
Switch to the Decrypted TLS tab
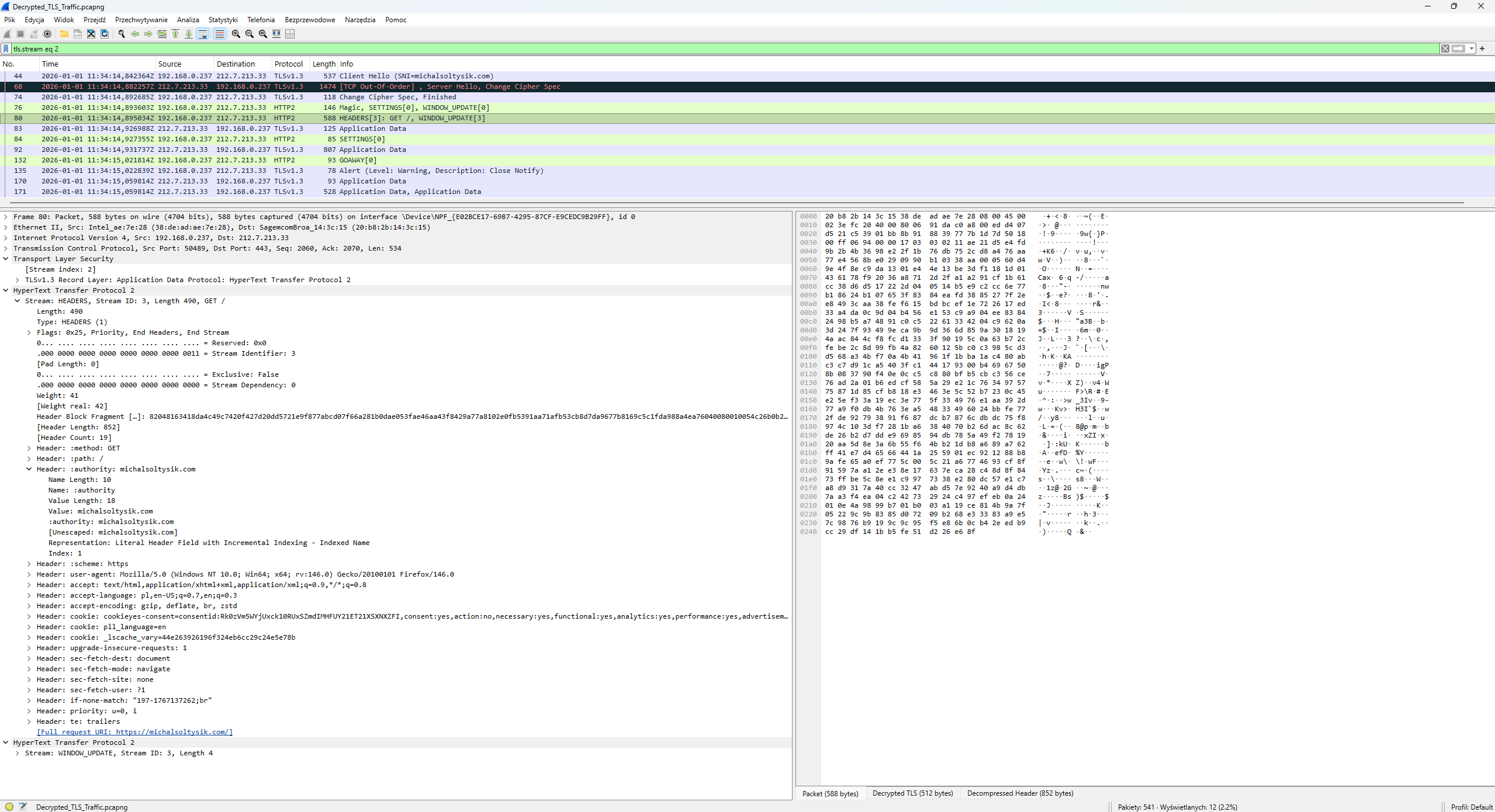pos(912,793)
